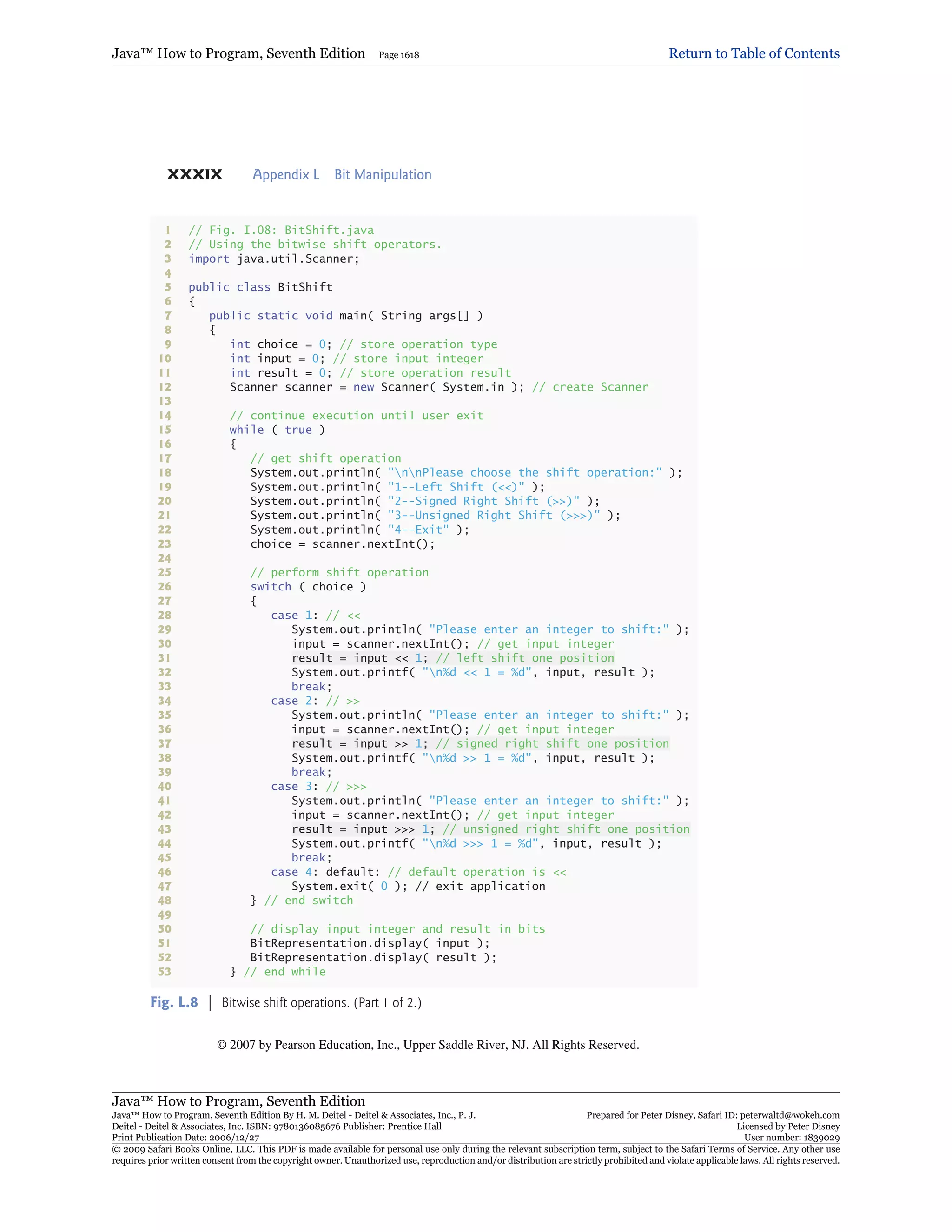Screen dimensions: 952x1232
Task: Click the 'Page 1618' header text
Action: tap(399, 55)
